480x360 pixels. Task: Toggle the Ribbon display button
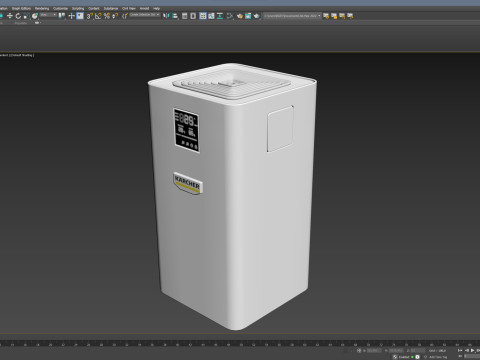point(203,16)
